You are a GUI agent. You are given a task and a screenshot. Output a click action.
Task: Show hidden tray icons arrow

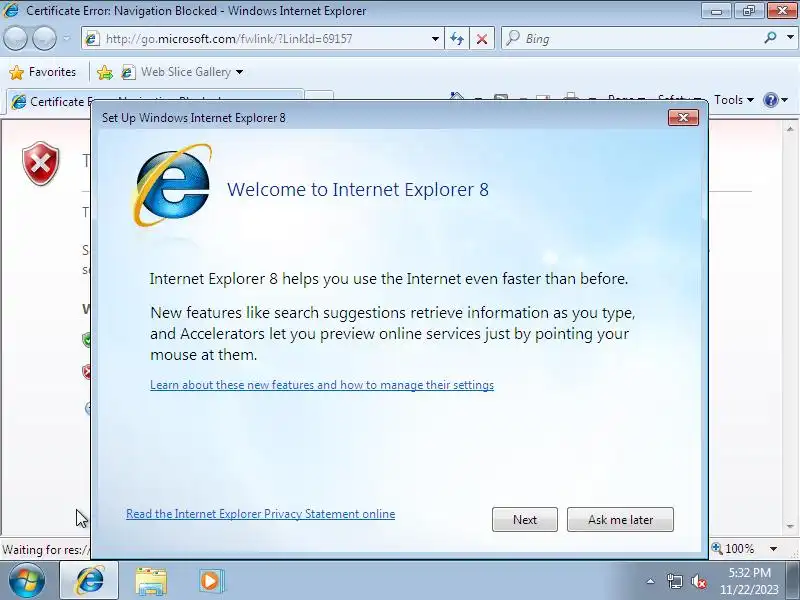pyautogui.click(x=651, y=581)
